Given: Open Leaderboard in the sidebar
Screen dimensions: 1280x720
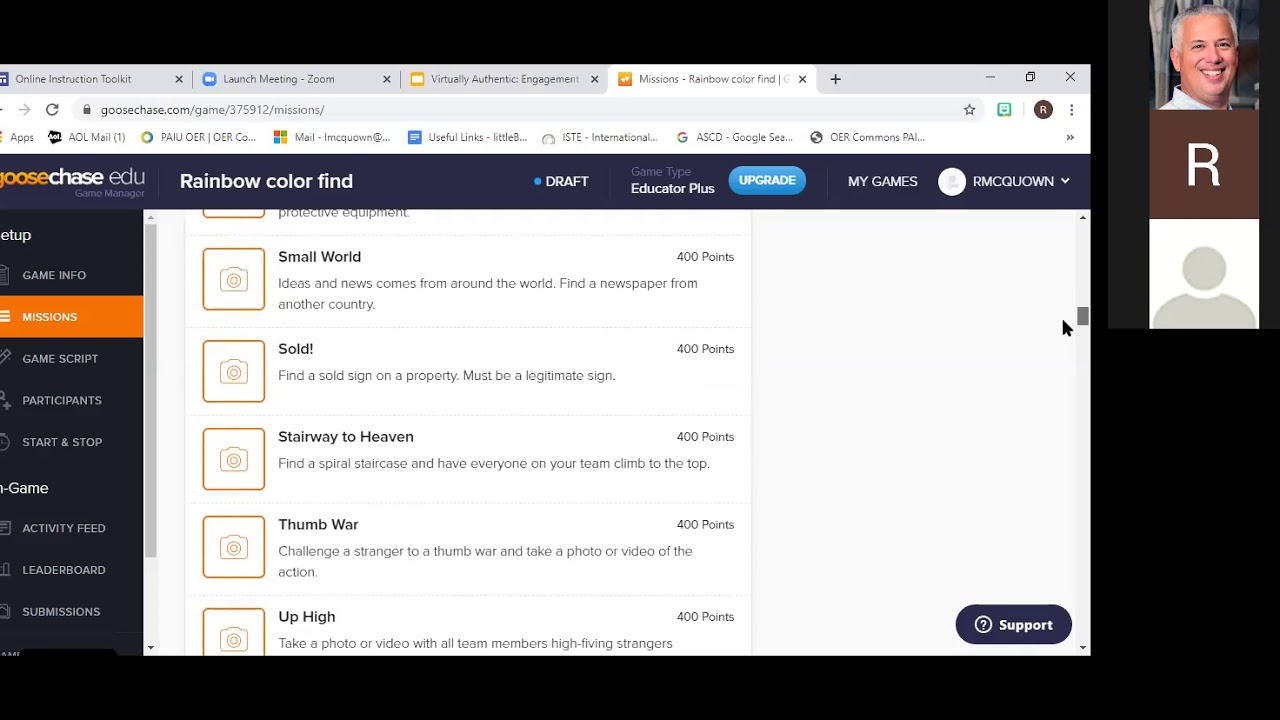Looking at the screenshot, I should 64,570.
